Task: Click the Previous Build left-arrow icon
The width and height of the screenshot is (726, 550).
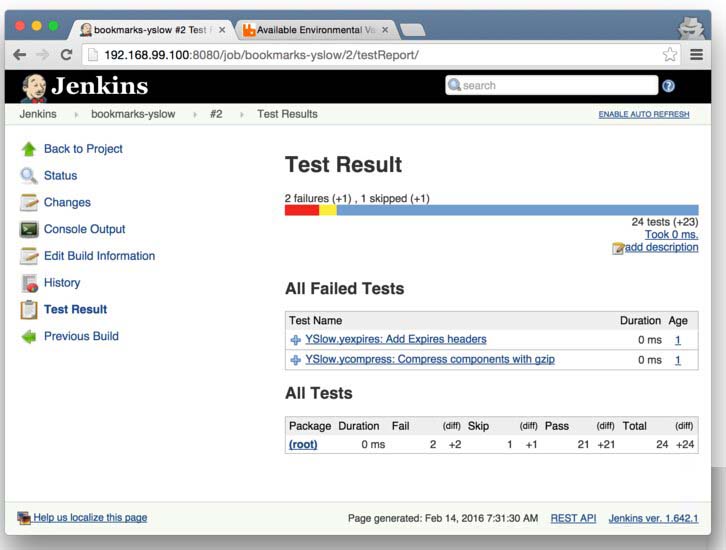Action: tap(29, 337)
